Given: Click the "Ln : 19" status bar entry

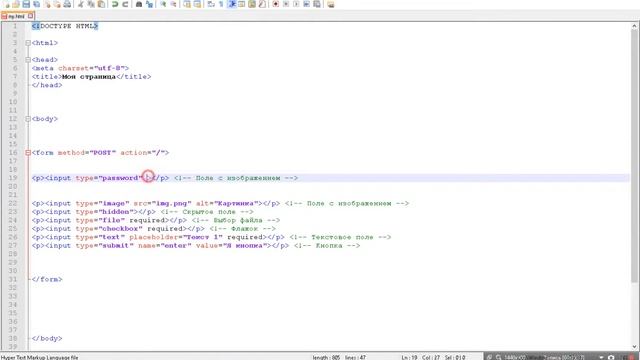Looking at the screenshot, I should [x=409, y=357].
